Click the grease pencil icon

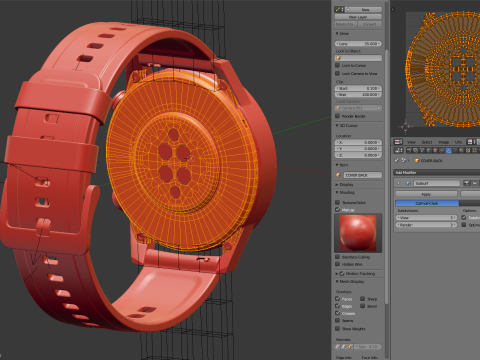point(338,9)
